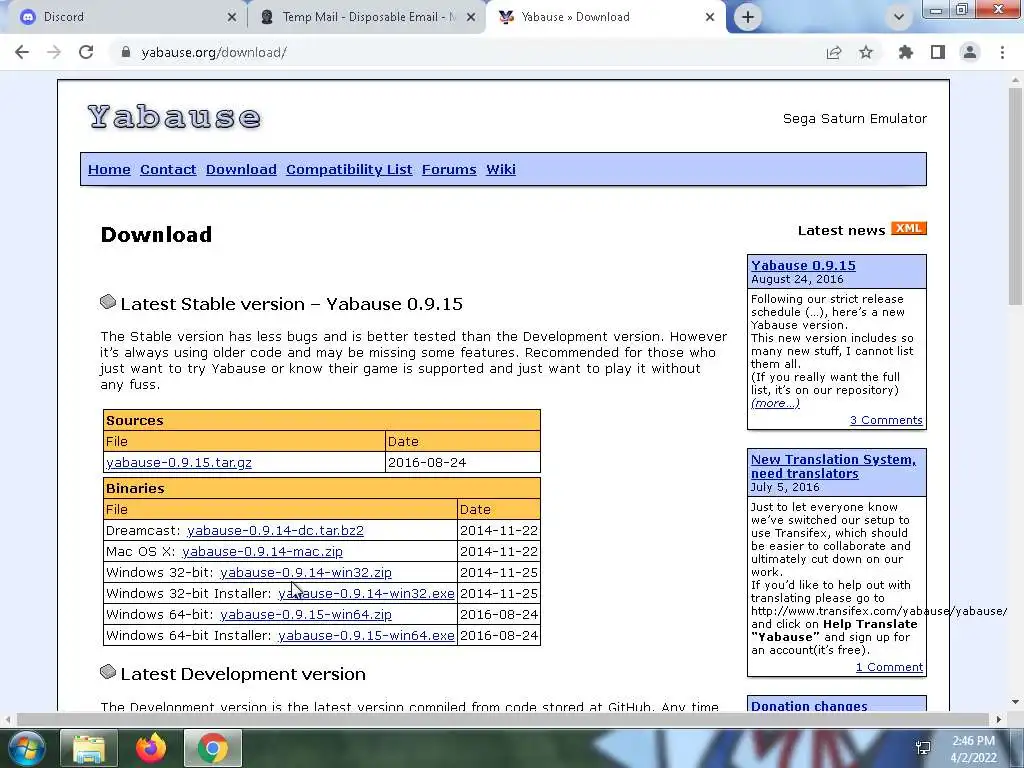Click the Sega Saturn Emulator tagline
The image size is (1024, 768).
(x=855, y=118)
